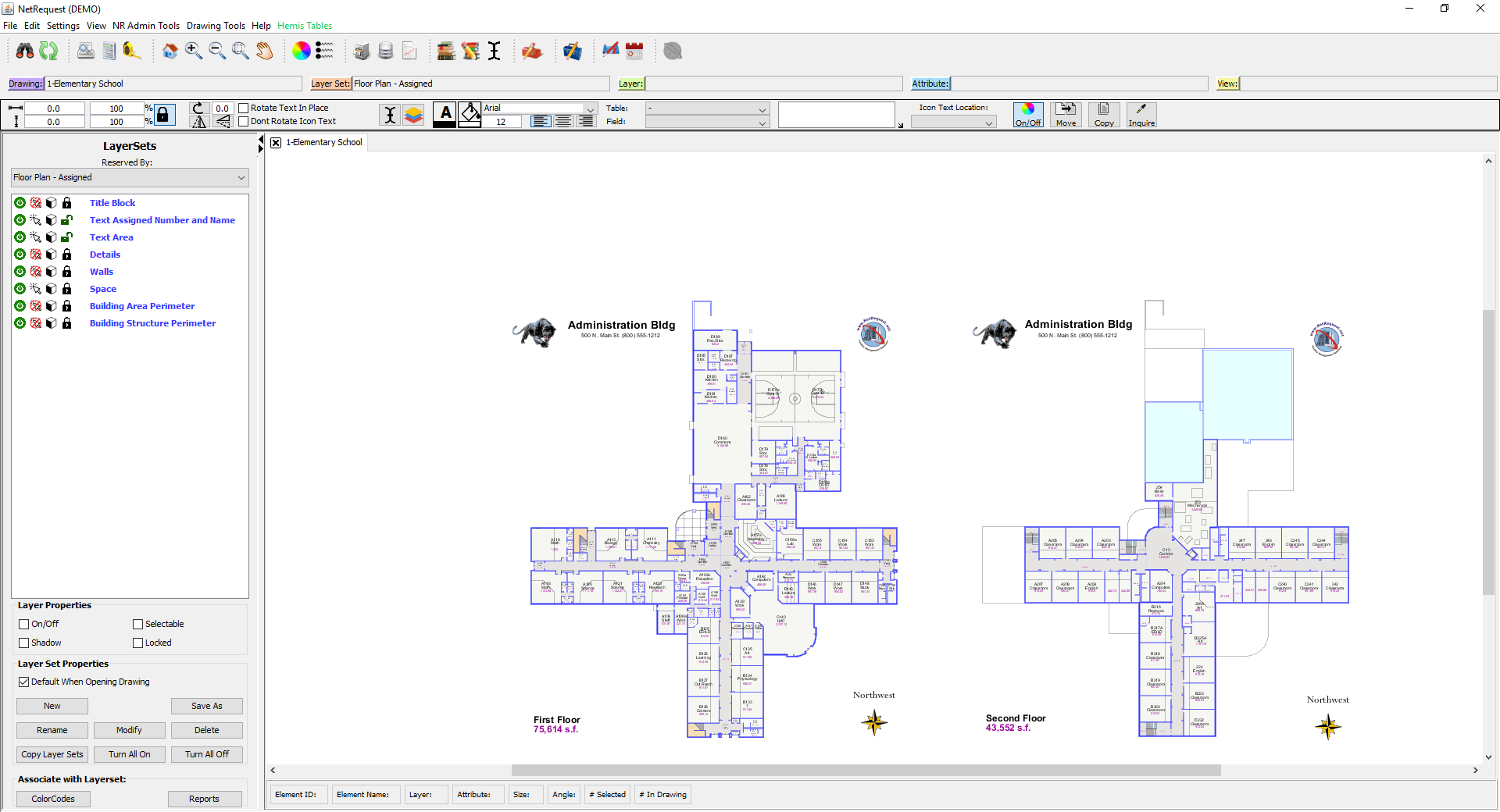Viewport: 1500px width, 812px height.
Task: Open the Arial font dropdown
Action: [x=539, y=109]
